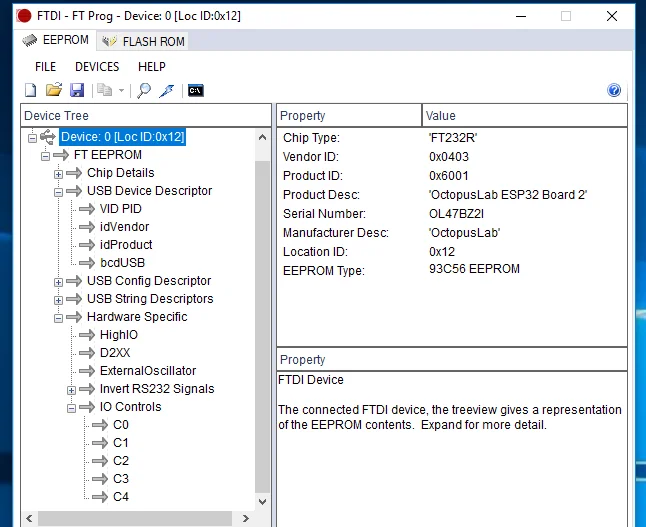Click the horizontal scroll right arrow
This screenshot has width=646, height=527.
[246, 518]
